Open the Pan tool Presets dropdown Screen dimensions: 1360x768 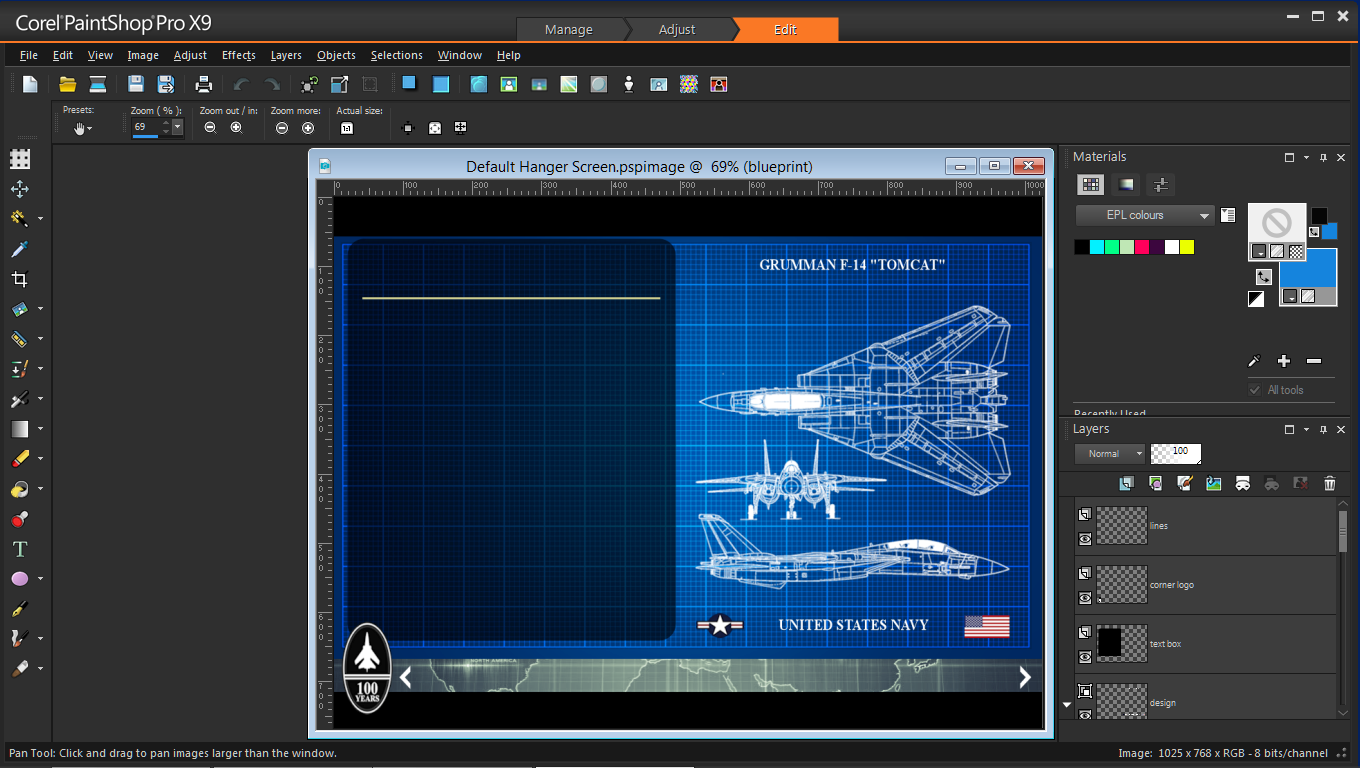tap(82, 128)
